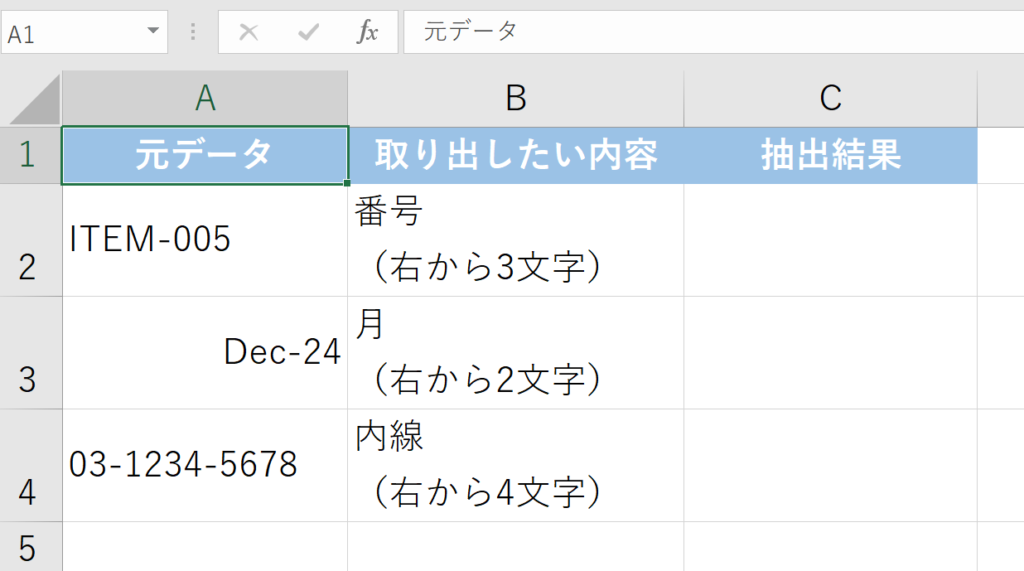Click the enter checkmark formula bar icon
Image resolution: width=1024 pixels, height=571 pixels.
[x=307, y=32]
